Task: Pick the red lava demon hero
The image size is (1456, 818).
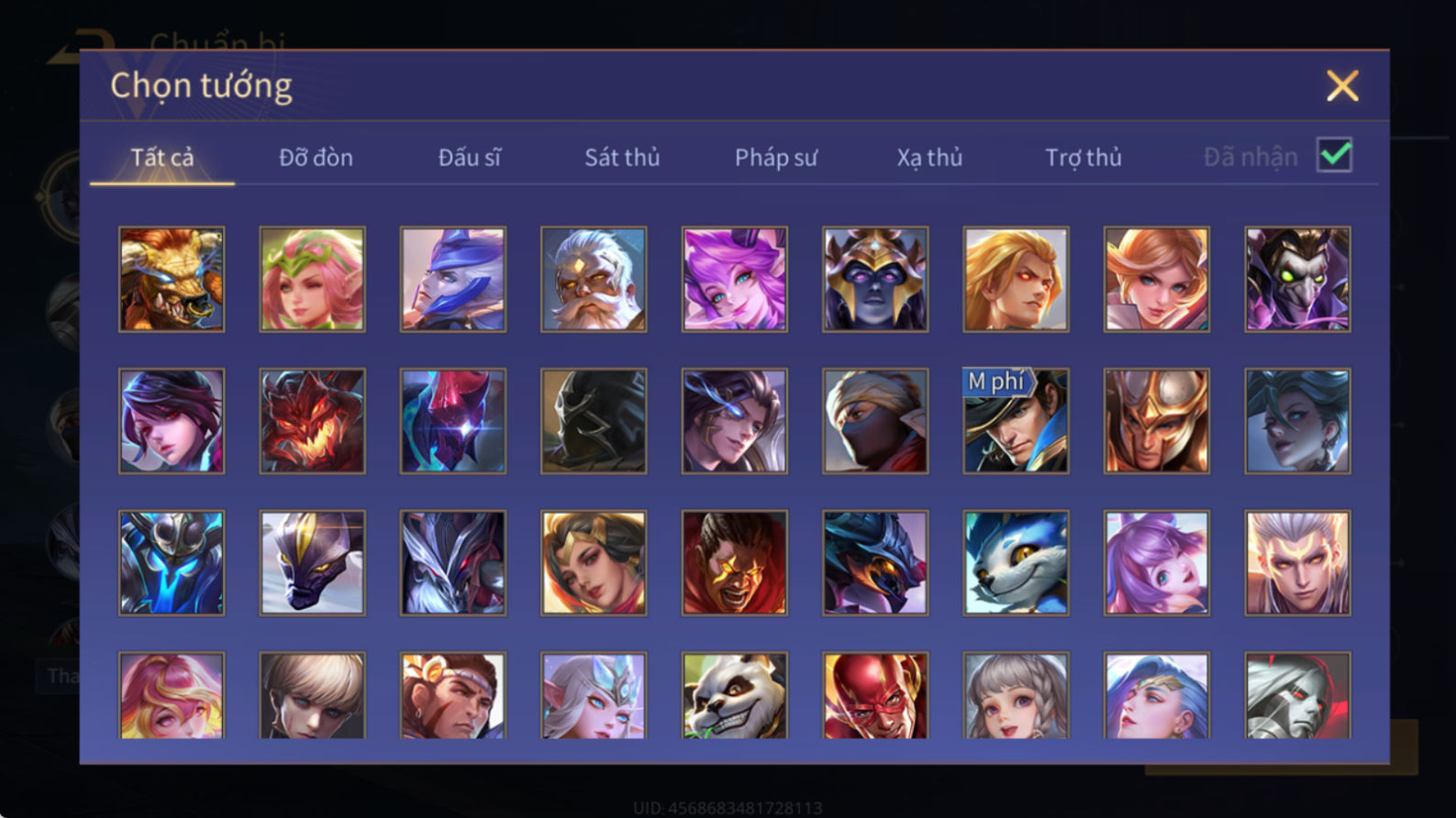Action: (x=312, y=421)
